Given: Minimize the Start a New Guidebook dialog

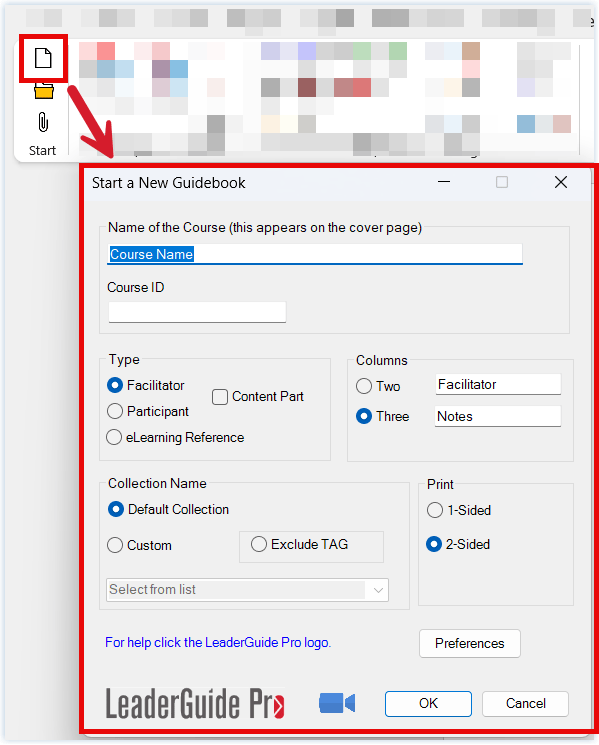Looking at the screenshot, I should pos(444,182).
